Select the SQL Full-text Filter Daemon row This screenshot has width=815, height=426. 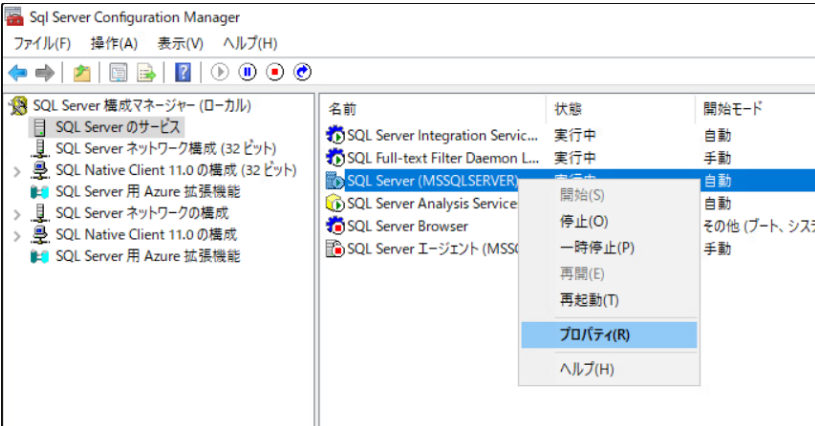point(442,158)
